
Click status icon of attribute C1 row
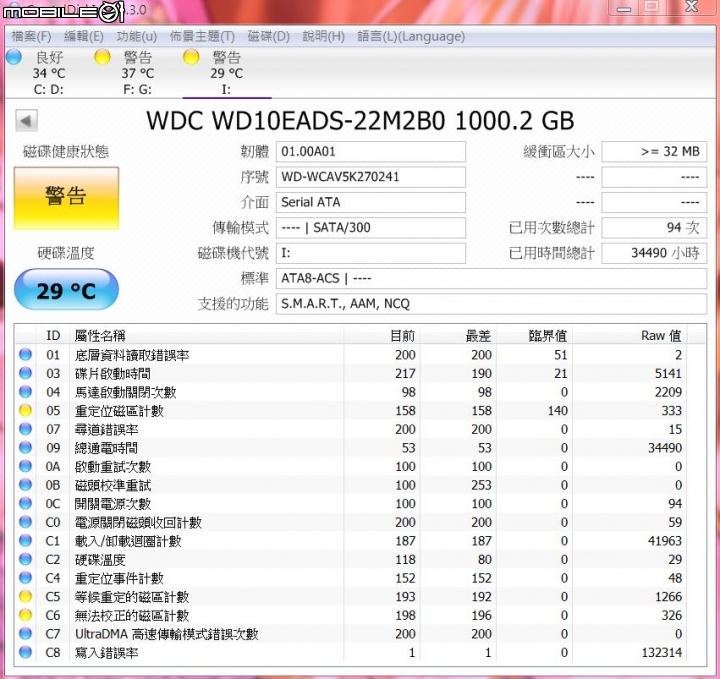pos(26,541)
